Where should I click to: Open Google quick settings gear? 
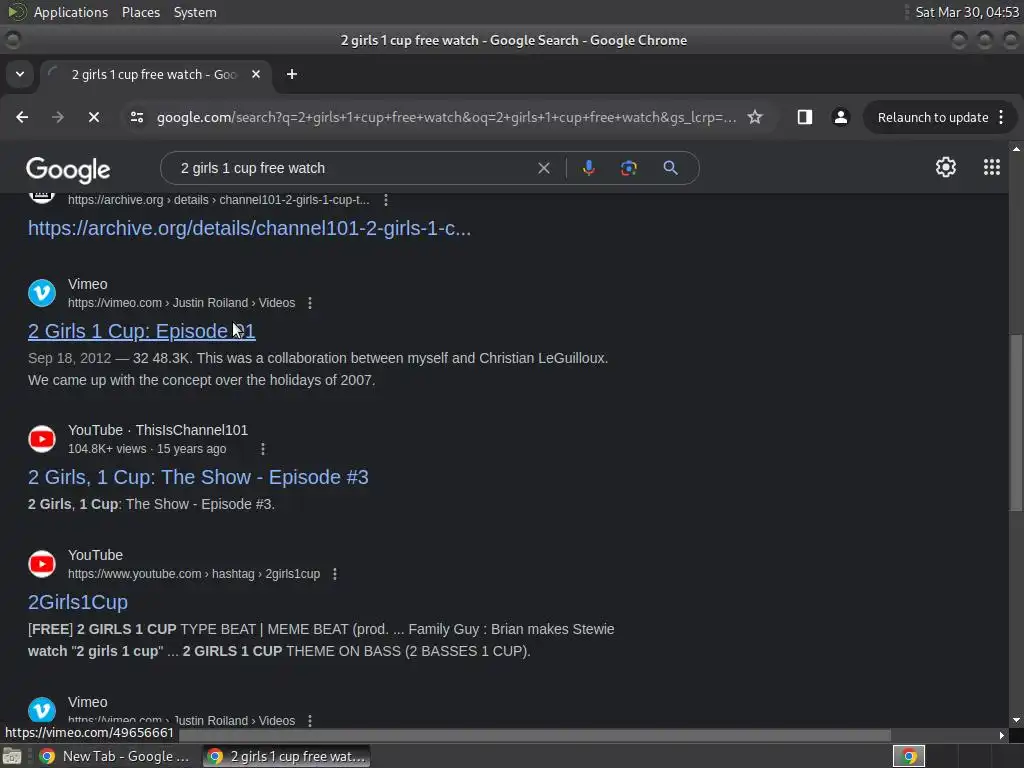tap(946, 167)
